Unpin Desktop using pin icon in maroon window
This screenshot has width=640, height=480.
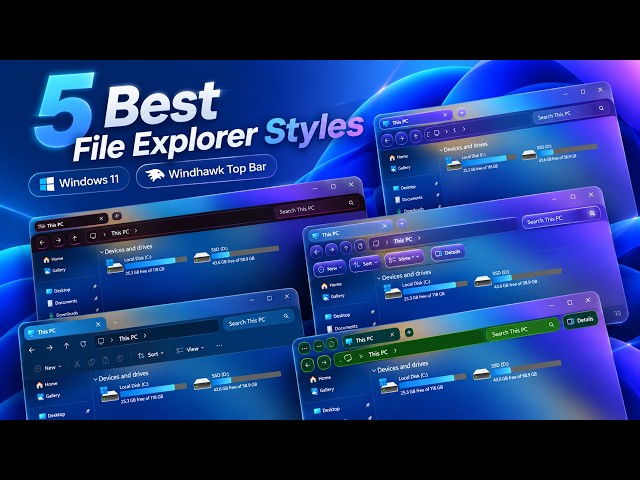95,287
